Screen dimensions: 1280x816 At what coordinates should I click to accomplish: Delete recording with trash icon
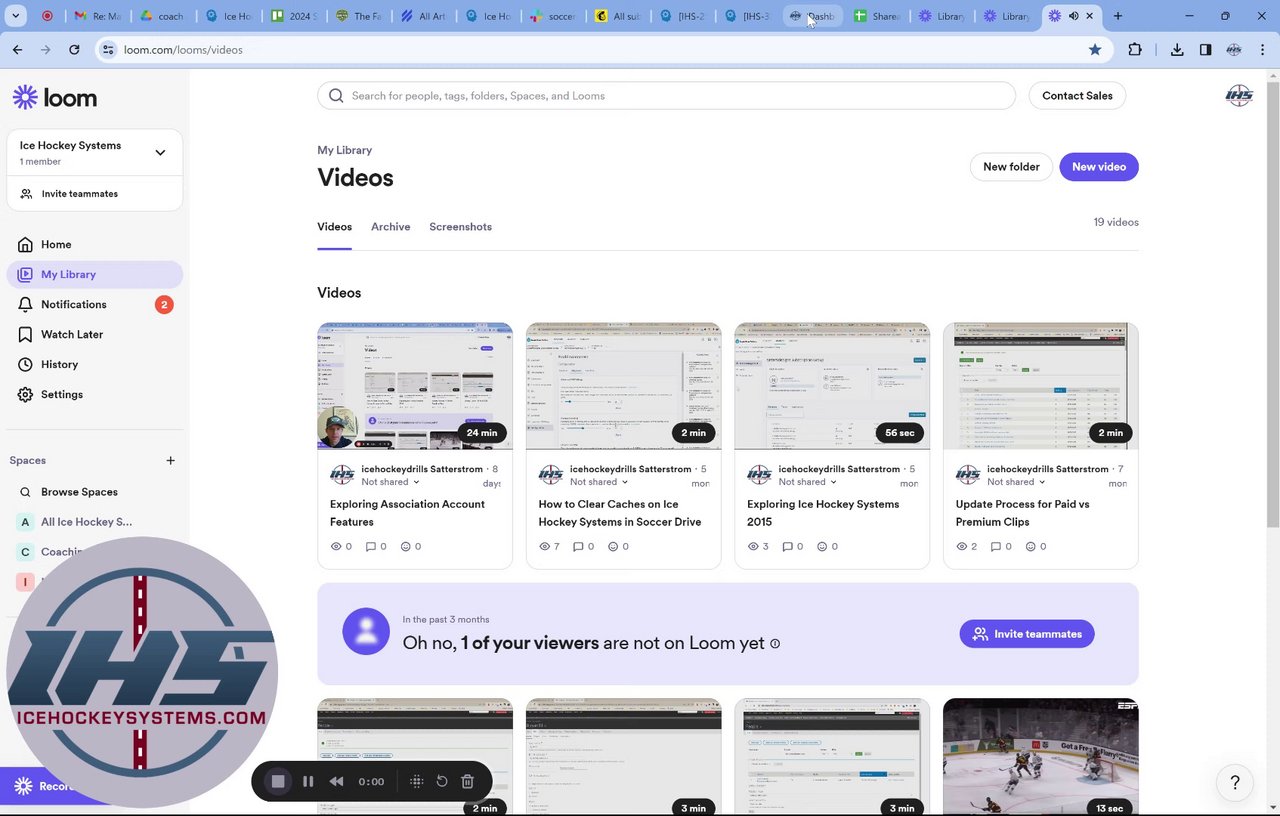click(467, 781)
